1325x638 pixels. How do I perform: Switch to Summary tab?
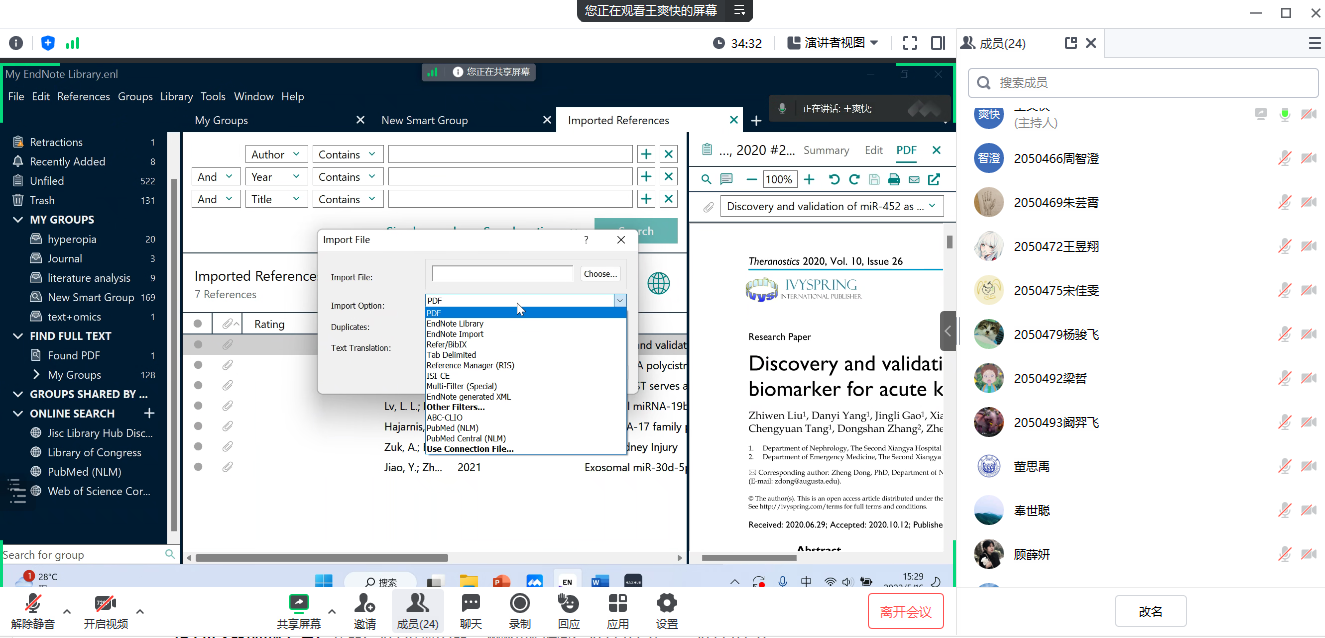pyautogui.click(x=826, y=150)
